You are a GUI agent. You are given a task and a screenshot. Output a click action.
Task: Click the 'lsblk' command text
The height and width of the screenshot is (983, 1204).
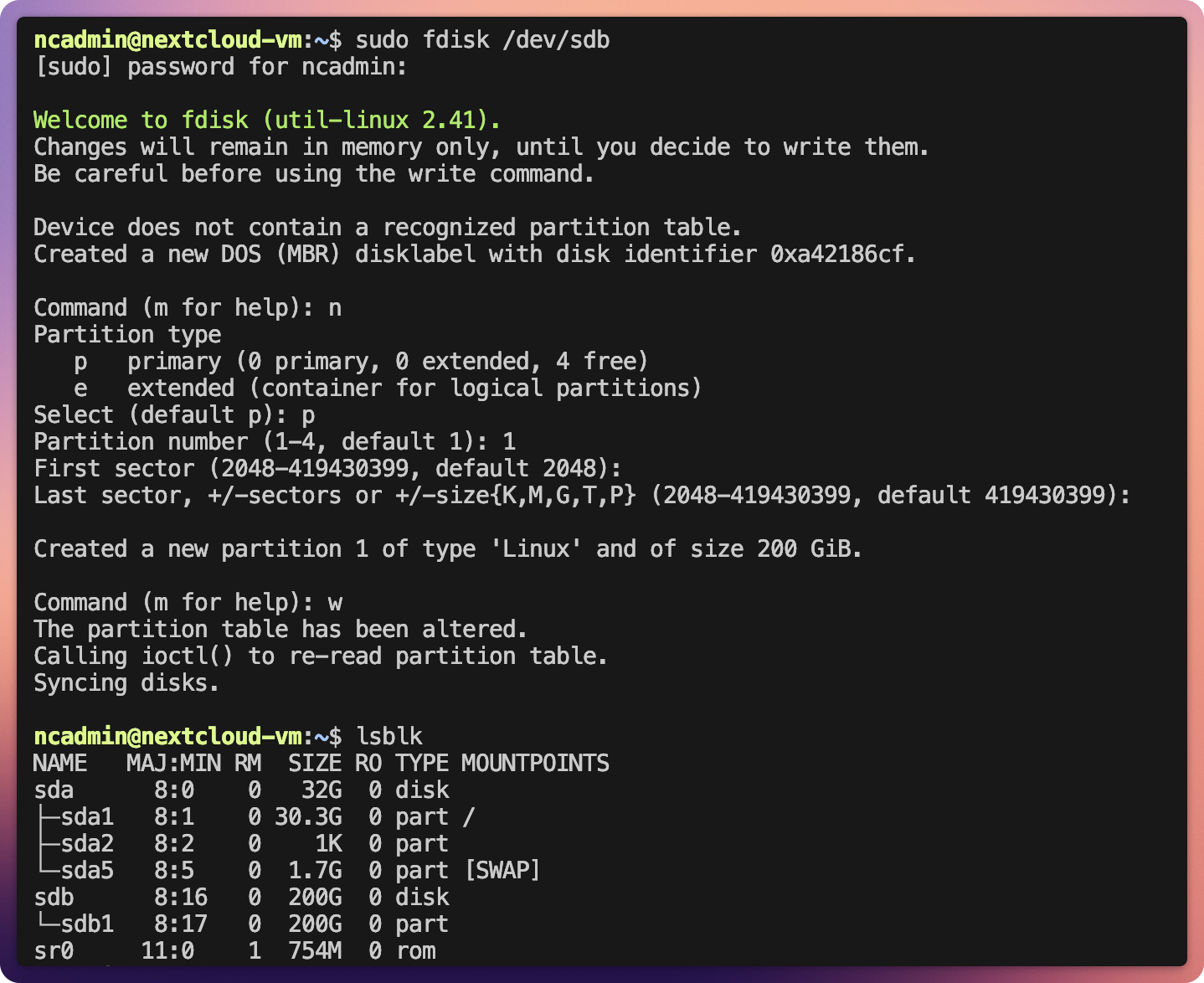389,737
